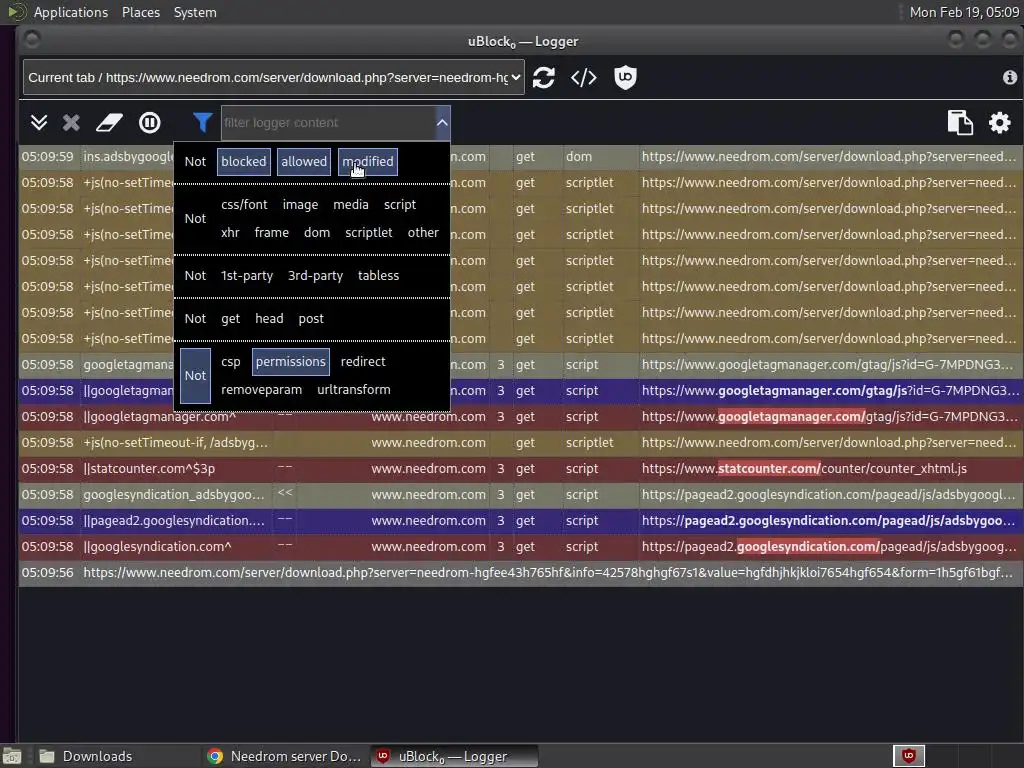Image resolution: width=1024 pixels, height=768 pixels.
Task: Pause the logger
Action: [150, 123]
